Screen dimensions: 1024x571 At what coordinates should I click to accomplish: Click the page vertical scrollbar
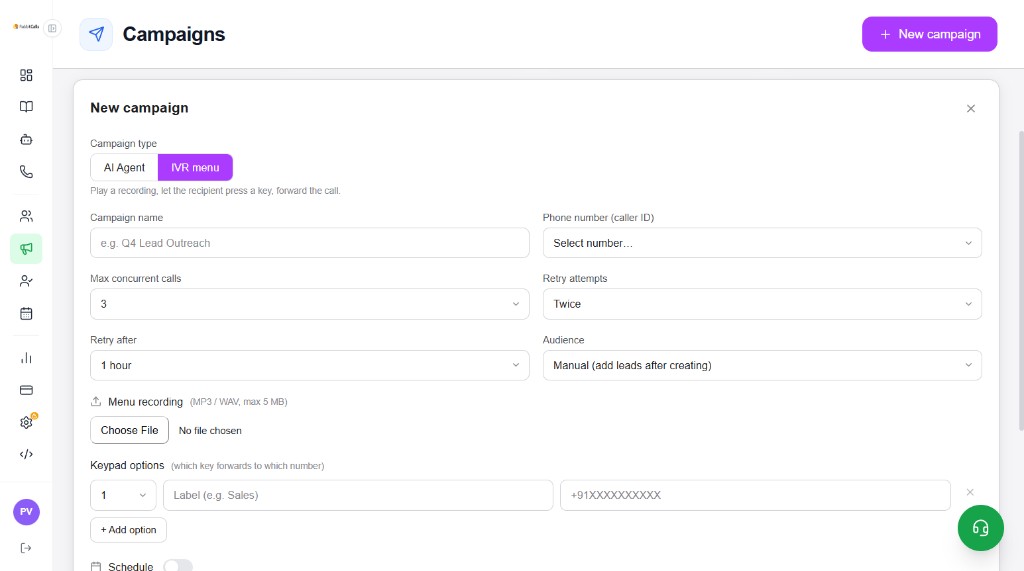pyautogui.click(x=1021, y=281)
